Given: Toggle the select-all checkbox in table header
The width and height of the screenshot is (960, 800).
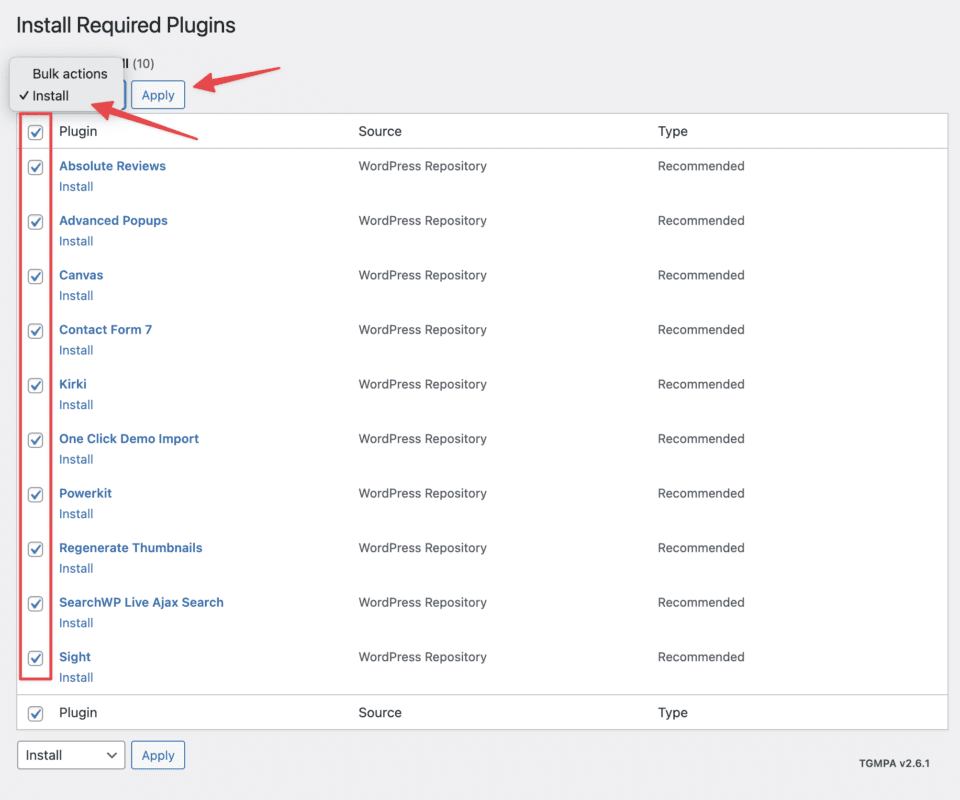Looking at the screenshot, I should coord(36,132).
